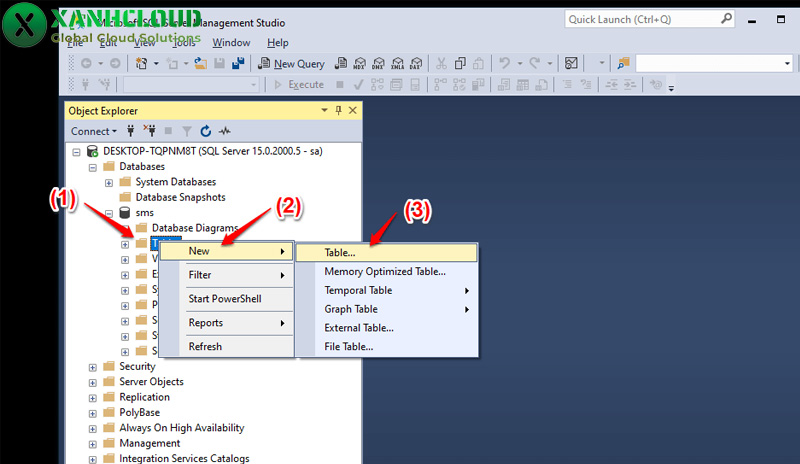This screenshot has width=800, height=464.
Task: Expand the Security folder
Action: pyautogui.click(x=92, y=367)
